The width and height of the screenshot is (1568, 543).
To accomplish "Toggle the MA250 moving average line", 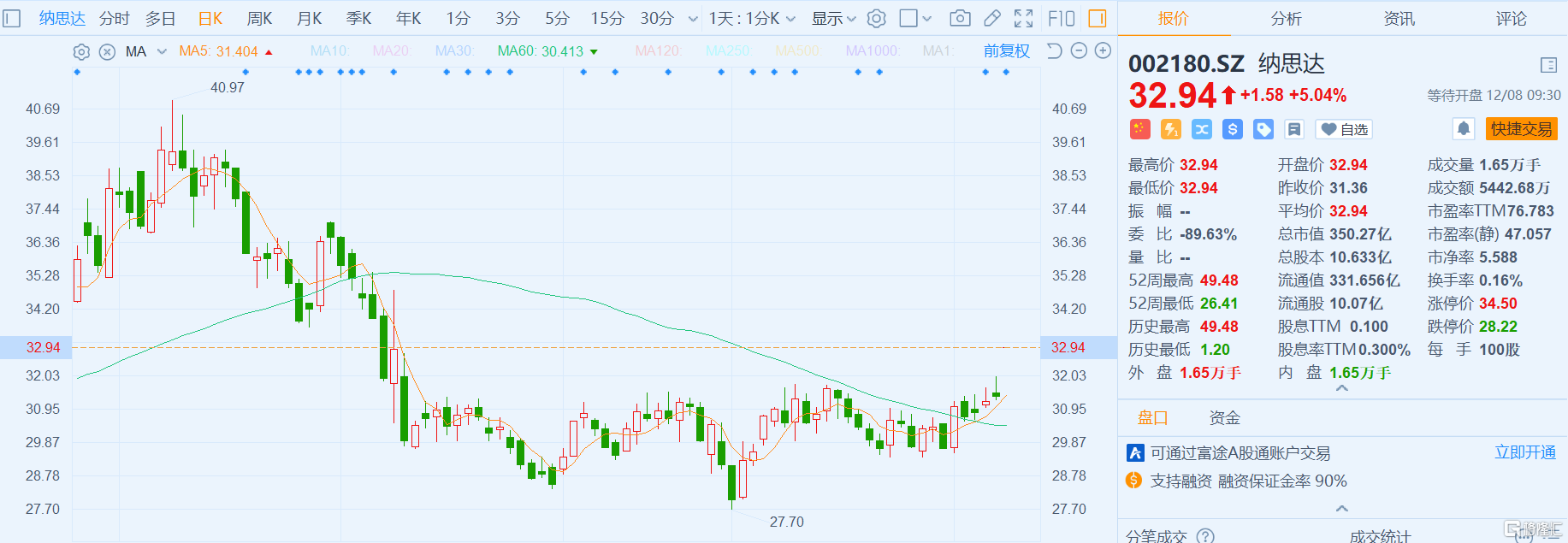I will (x=729, y=51).
